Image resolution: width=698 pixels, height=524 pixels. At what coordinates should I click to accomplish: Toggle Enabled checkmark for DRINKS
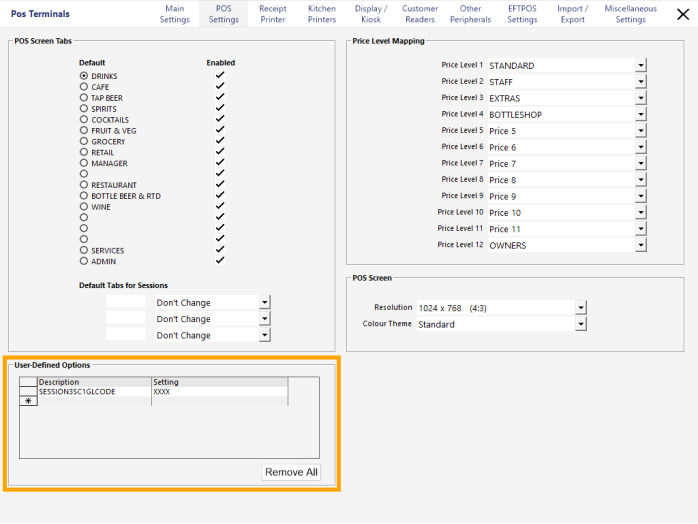pos(220,75)
